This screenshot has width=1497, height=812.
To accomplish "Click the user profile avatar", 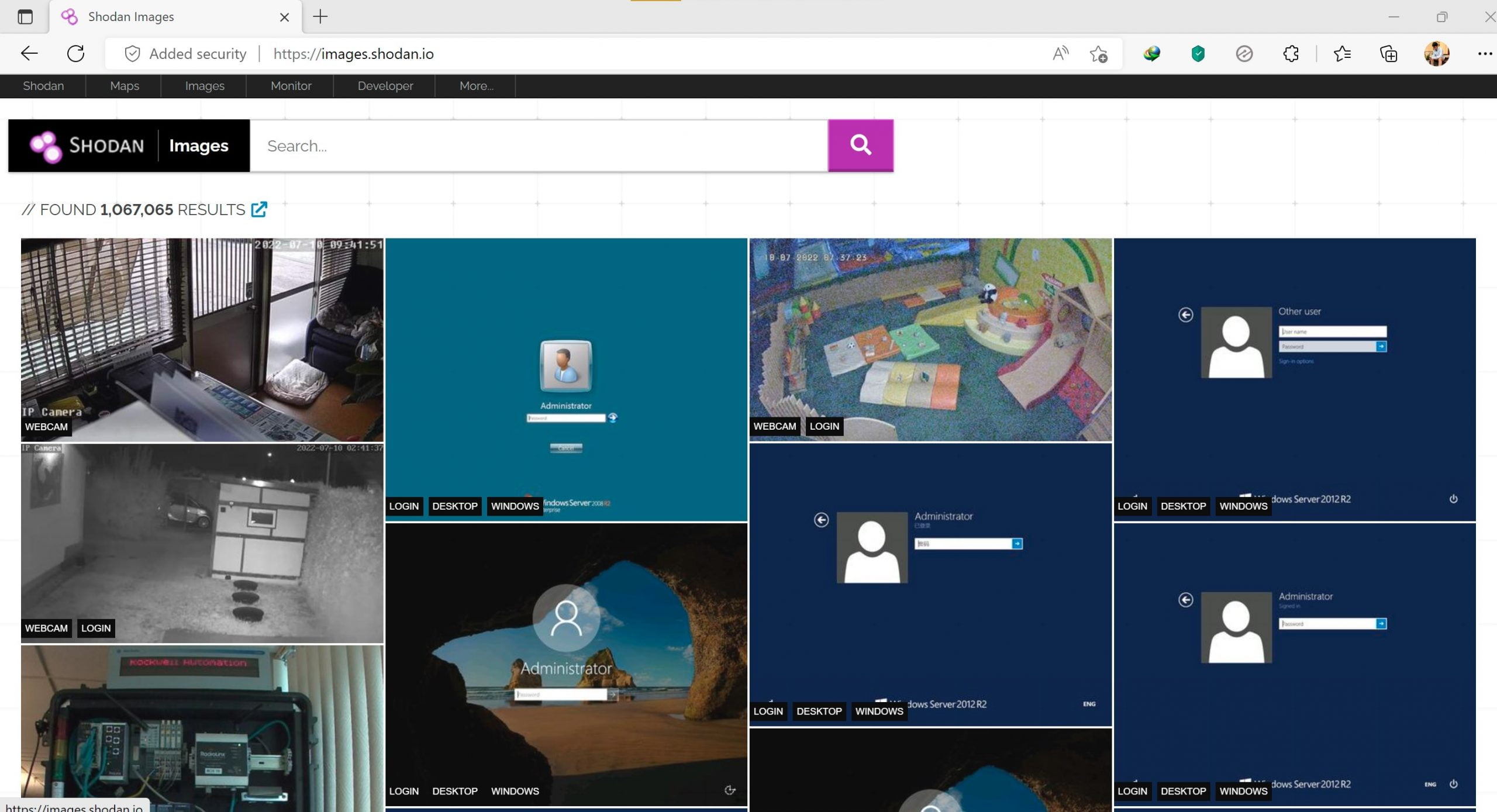I will tap(1436, 54).
